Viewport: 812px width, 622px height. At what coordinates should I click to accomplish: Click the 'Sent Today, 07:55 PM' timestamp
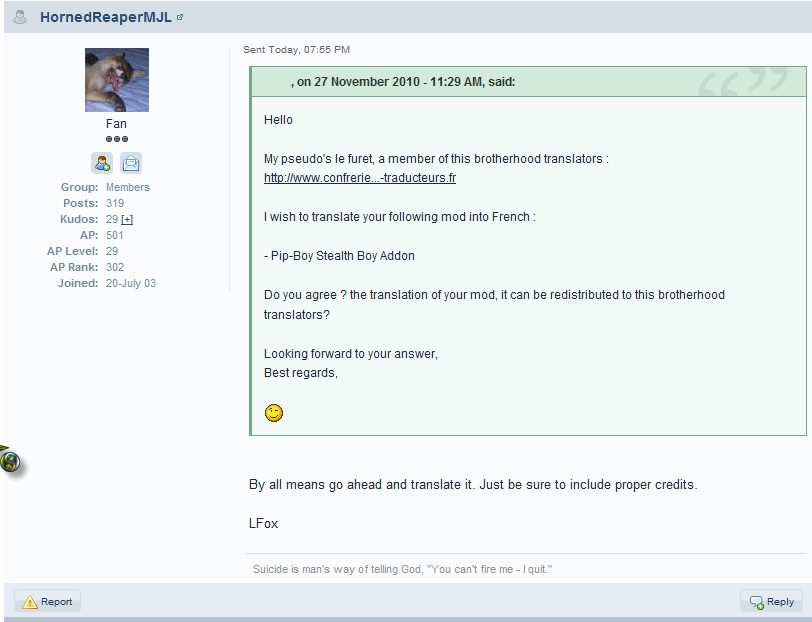click(x=296, y=49)
